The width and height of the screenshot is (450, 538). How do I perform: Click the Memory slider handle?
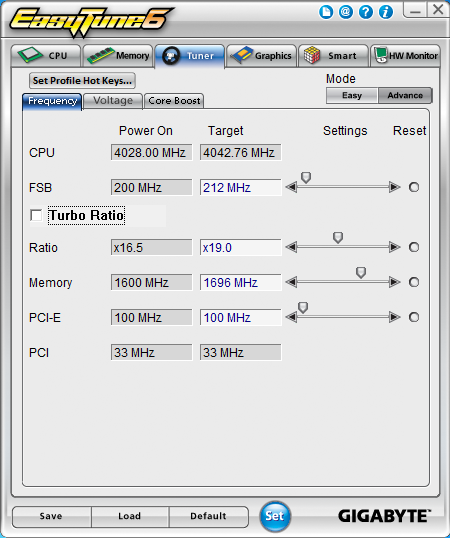tap(361, 273)
